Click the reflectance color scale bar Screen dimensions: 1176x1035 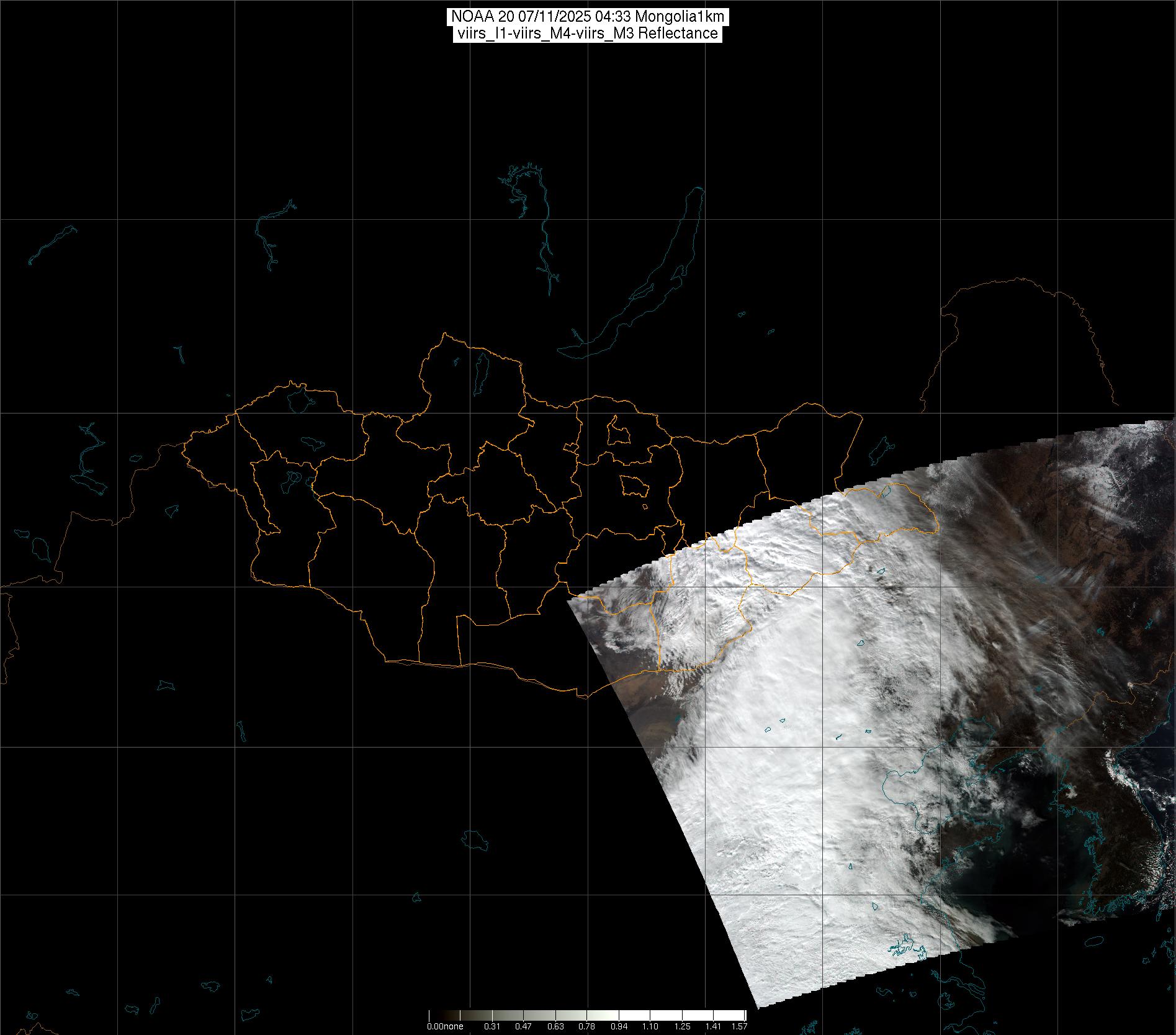pyautogui.click(x=587, y=1016)
